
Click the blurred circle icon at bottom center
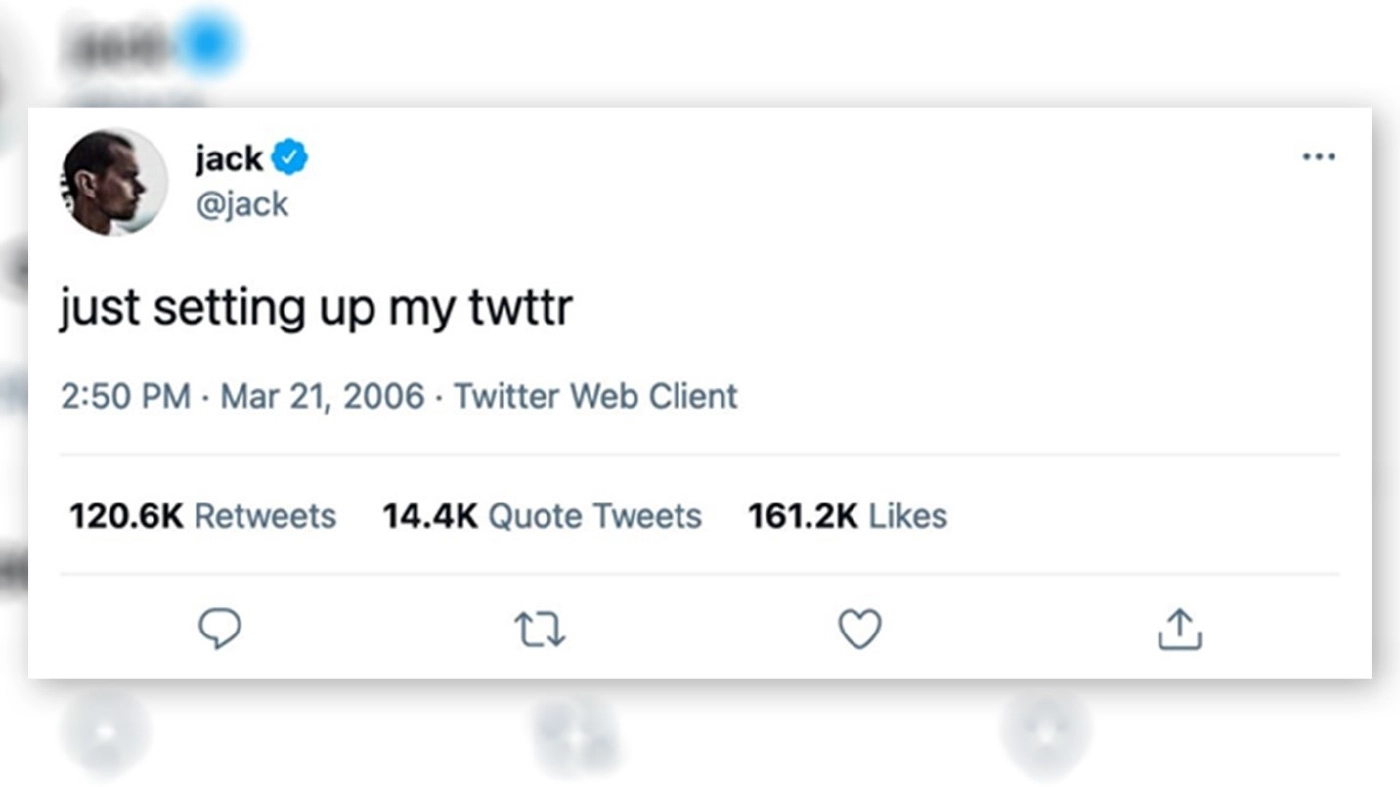[x=575, y=736]
